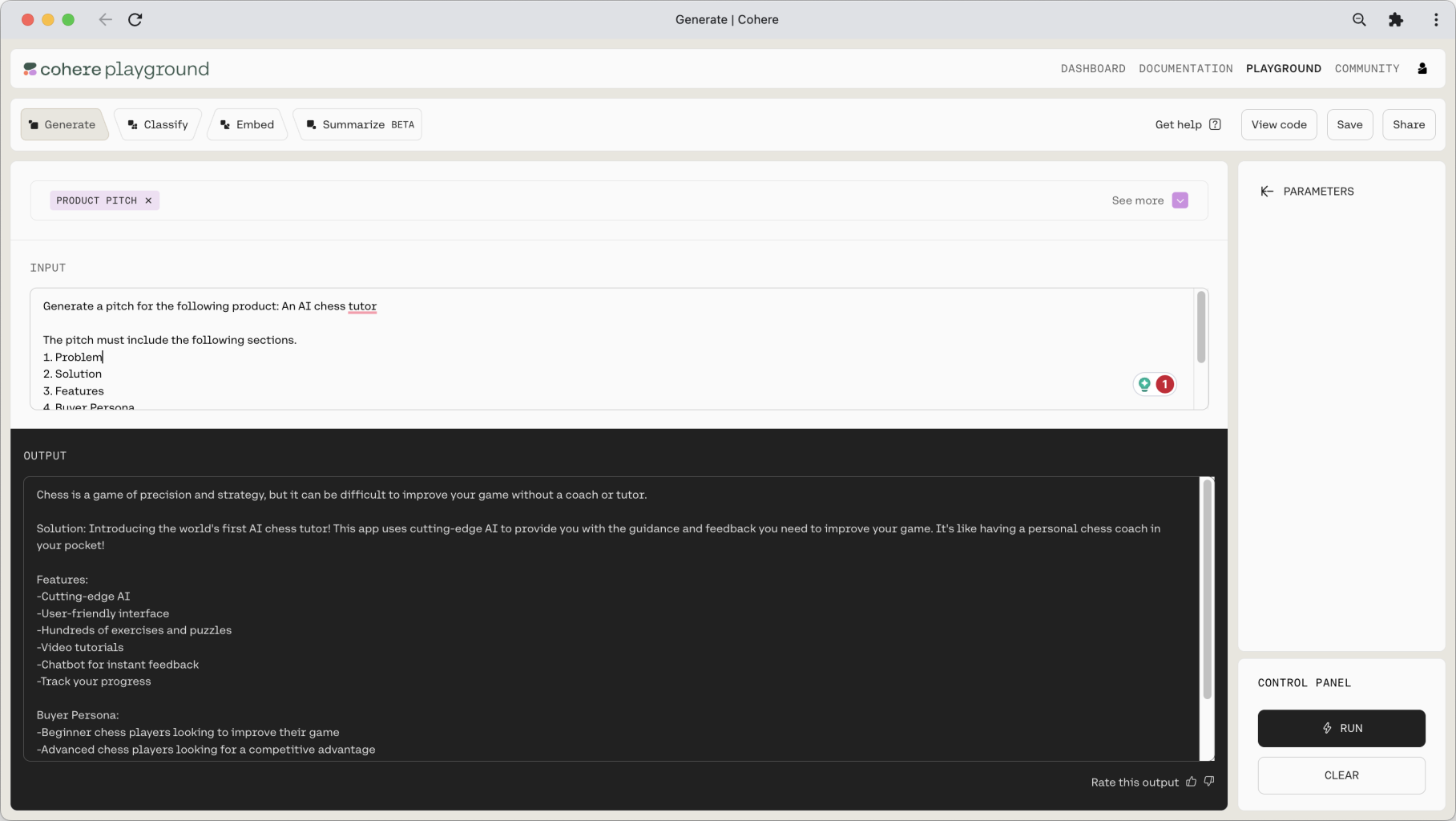Open the user profile icon
Viewport: 1456px width, 821px height.
(1422, 69)
